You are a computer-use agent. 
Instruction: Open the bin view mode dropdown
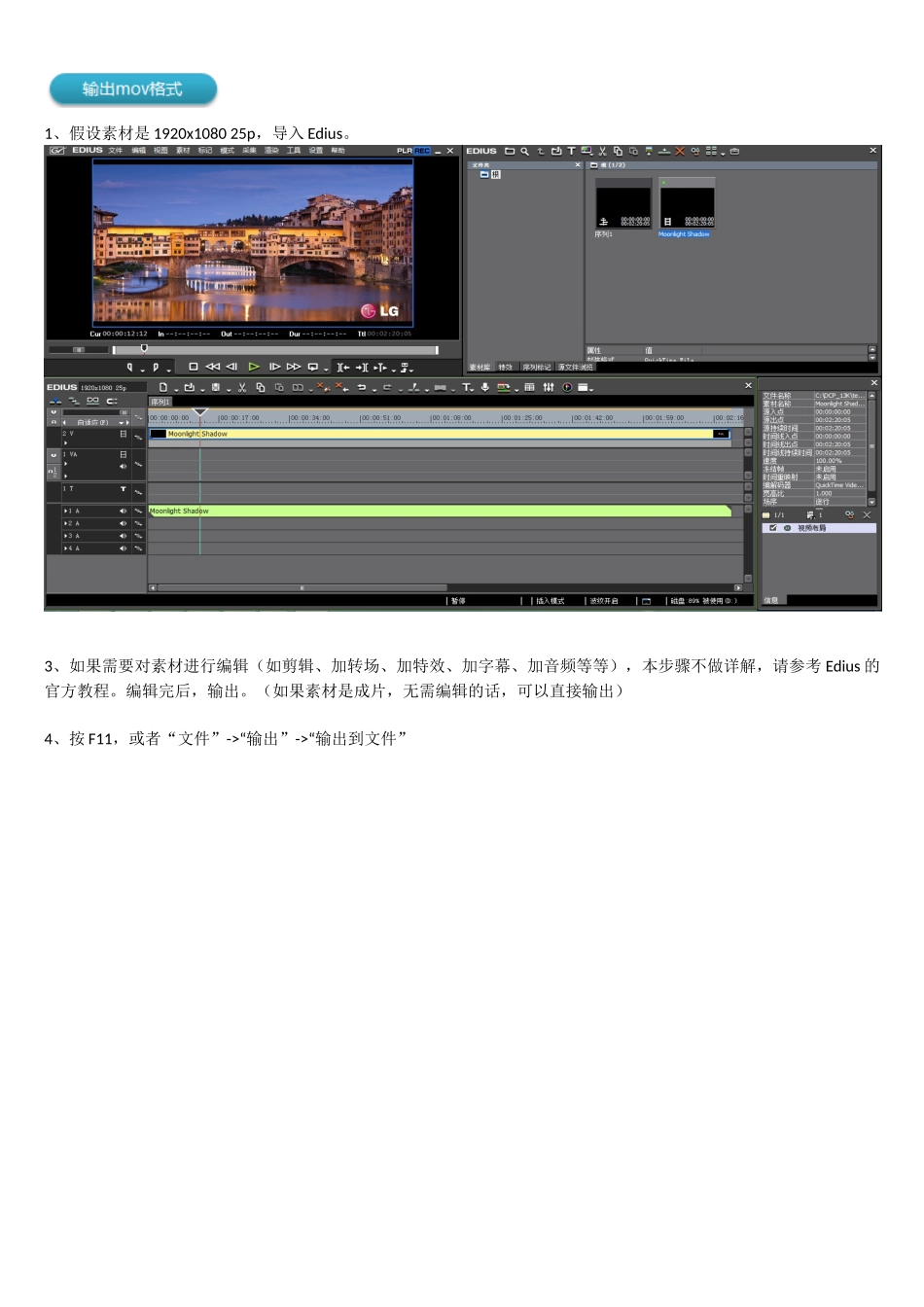(723, 154)
